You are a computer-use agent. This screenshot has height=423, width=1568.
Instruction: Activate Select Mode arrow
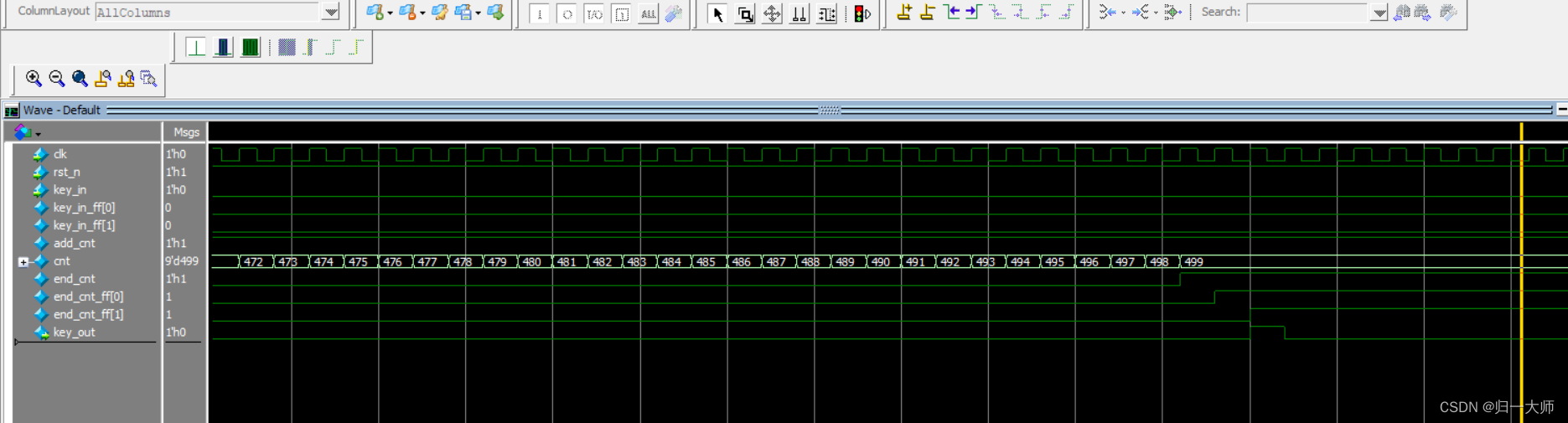coord(717,14)
